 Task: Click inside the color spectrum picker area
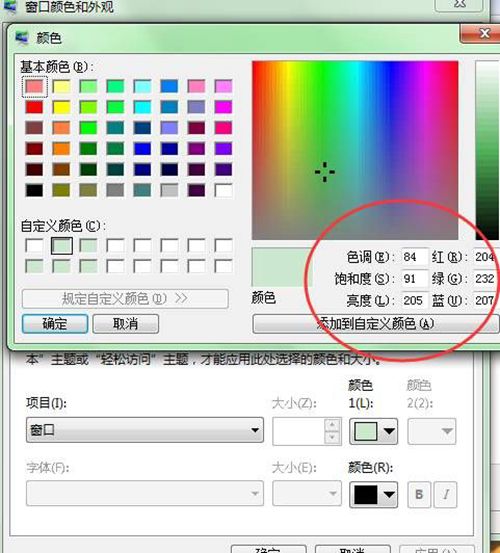click(355, 150)
